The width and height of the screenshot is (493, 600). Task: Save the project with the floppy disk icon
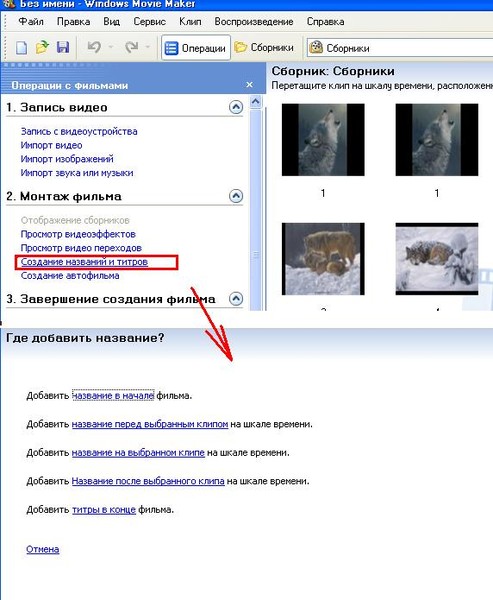coord(63,47)
